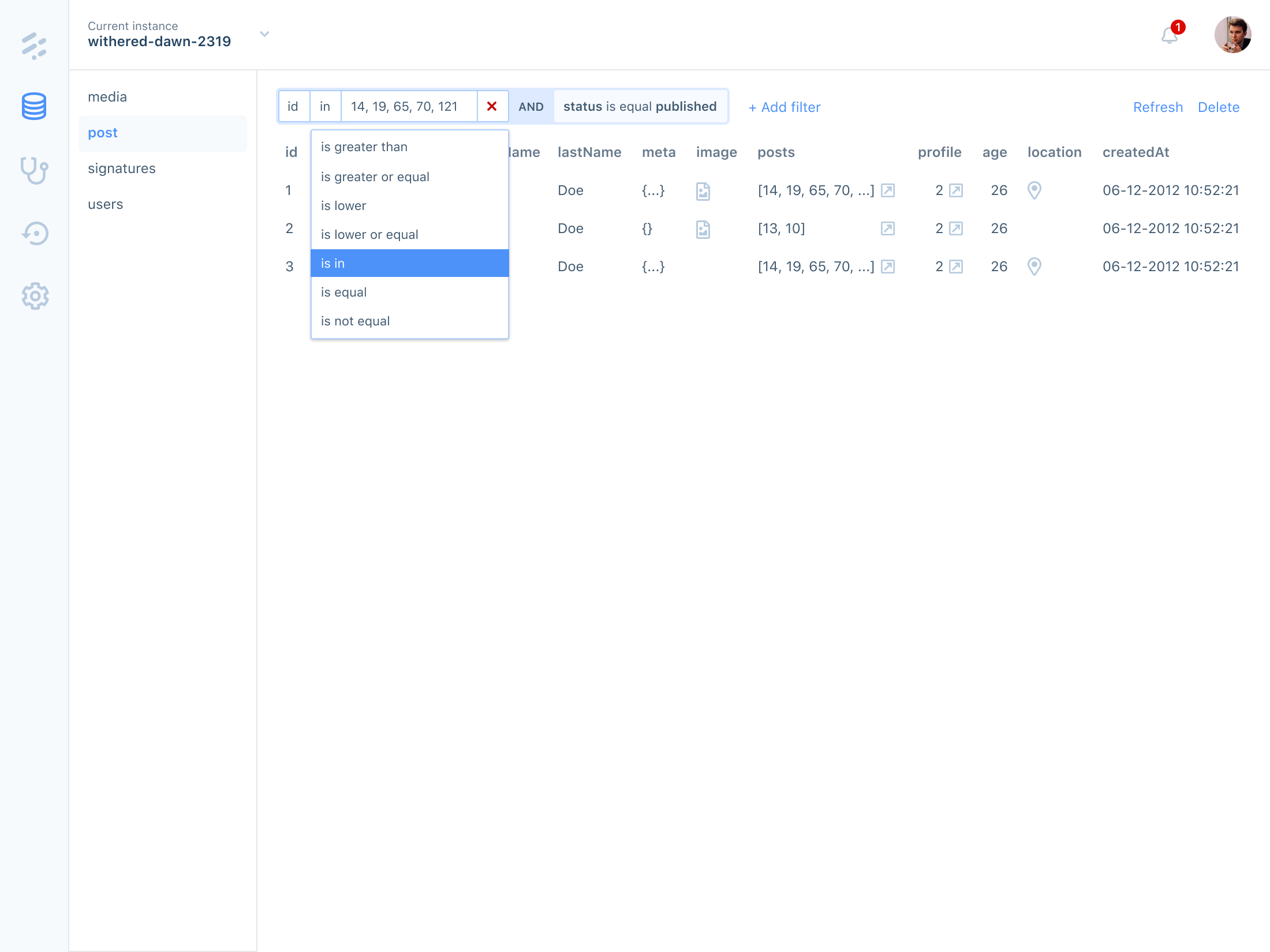Select 'is greater than' operator option
Screen dimensions: 1270x952
[364, 147]
